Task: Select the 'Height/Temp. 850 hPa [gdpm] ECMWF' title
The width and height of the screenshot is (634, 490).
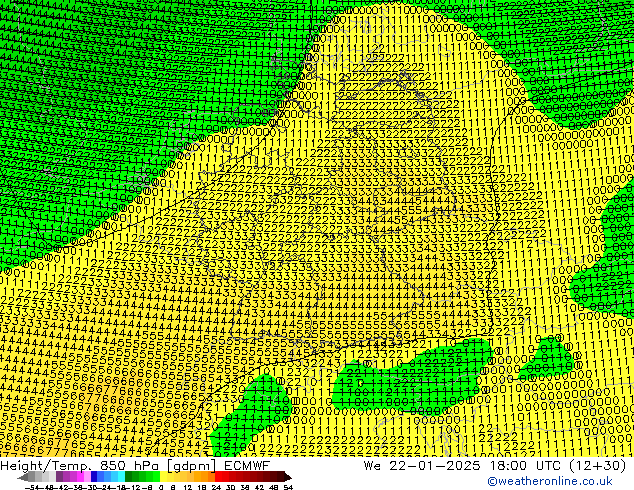Action: coord(135,466)
